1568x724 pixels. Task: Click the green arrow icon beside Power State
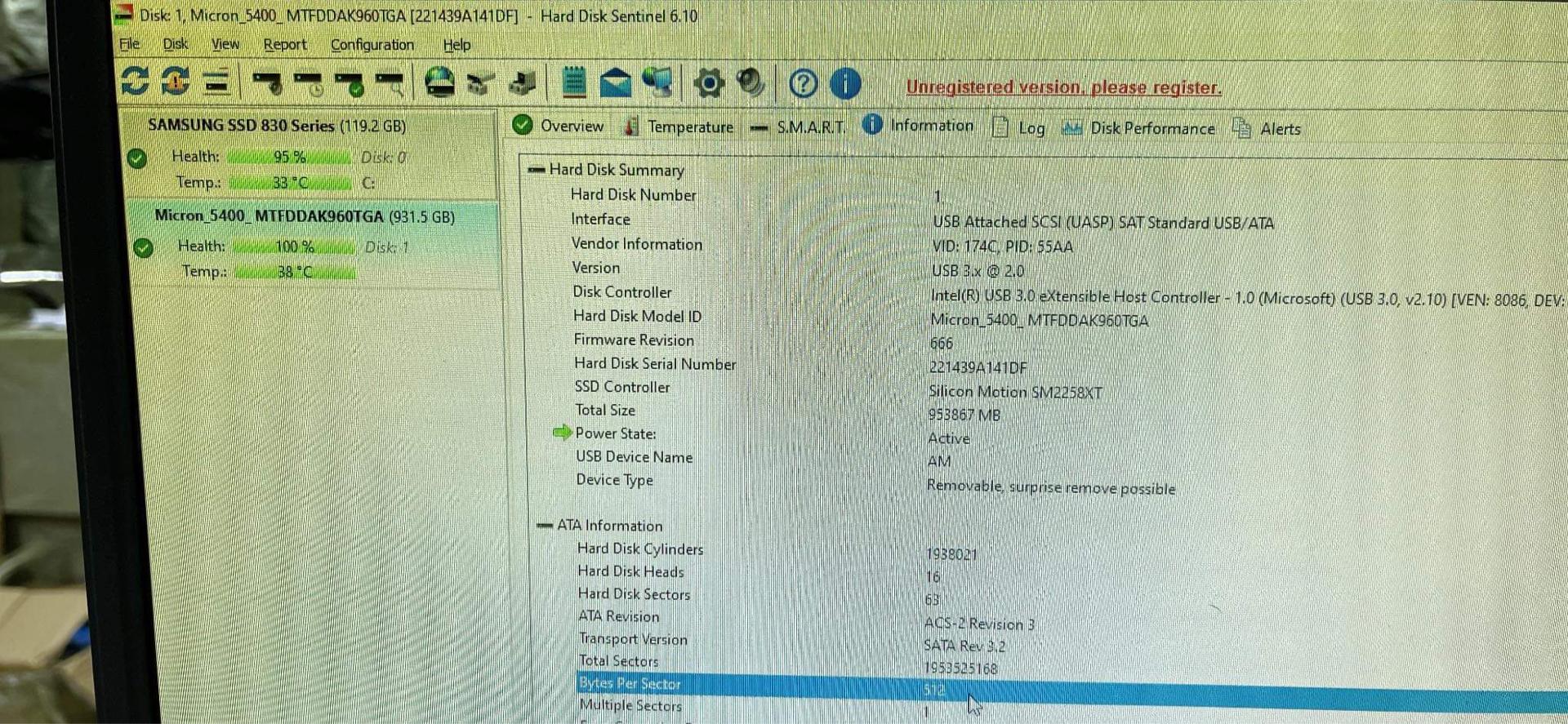pos(563,433)
